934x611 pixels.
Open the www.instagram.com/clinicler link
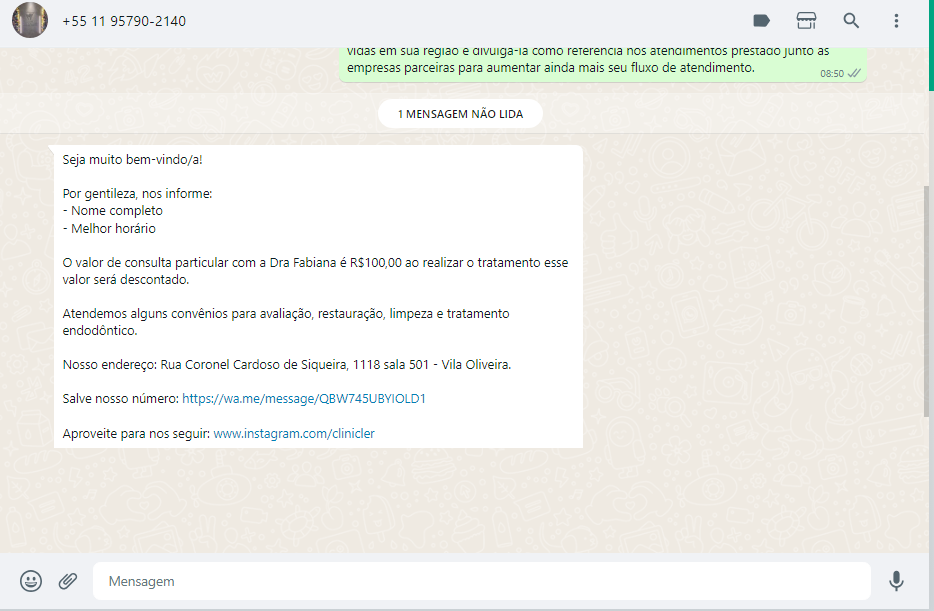click(x=294, y=434)
